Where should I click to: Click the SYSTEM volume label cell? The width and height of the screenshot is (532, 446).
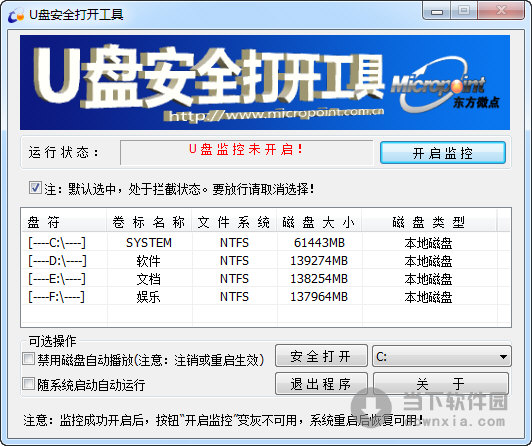[x=149, y=243]
